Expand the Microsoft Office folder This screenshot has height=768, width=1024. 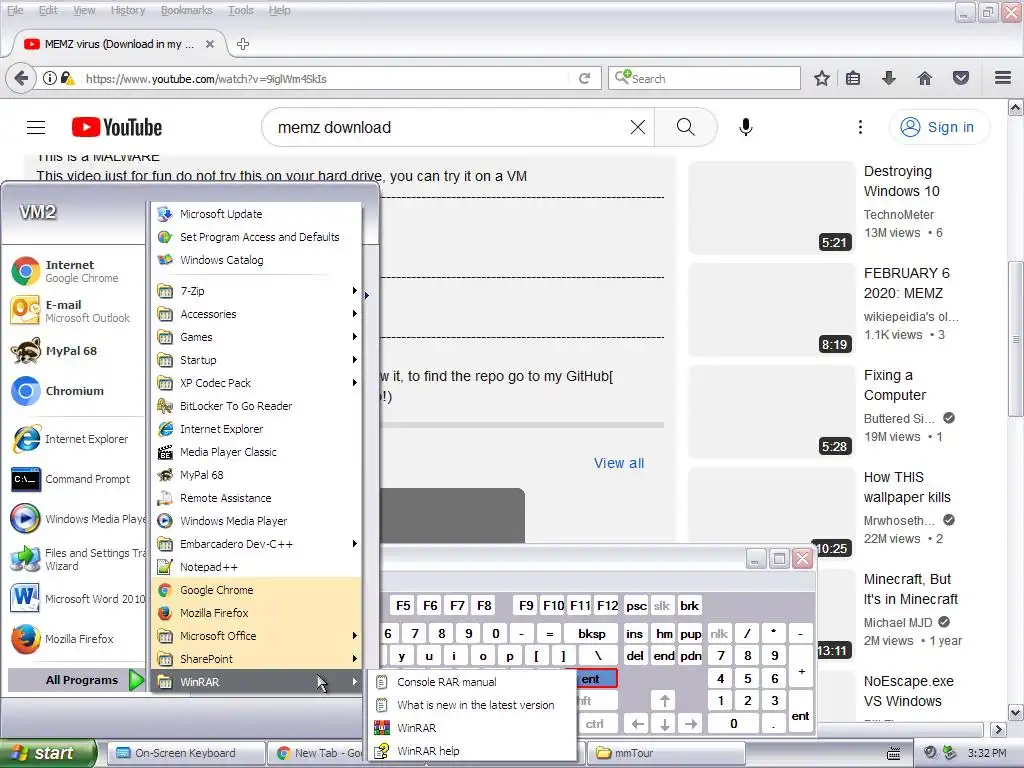pyautogui.click(x=257, y=635)
